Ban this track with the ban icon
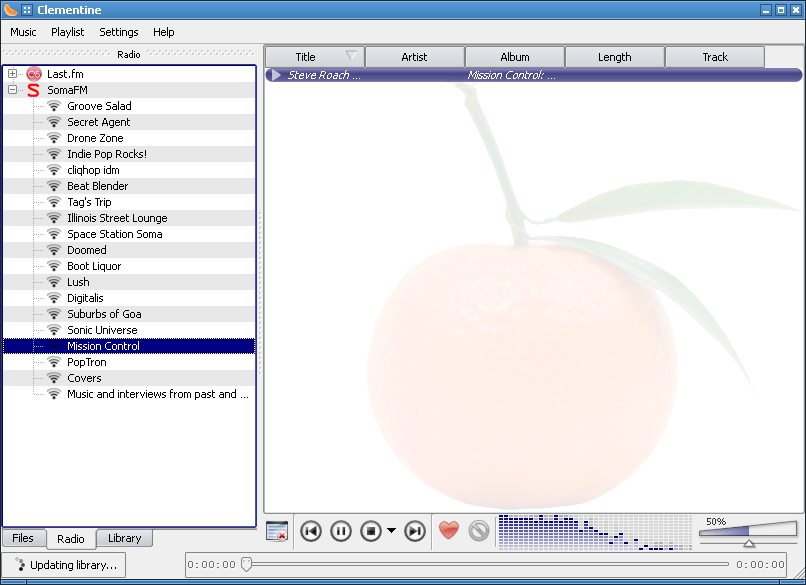The height and width of the screenshot is (585, 806). pyautogui.click(x=479, y=531)
